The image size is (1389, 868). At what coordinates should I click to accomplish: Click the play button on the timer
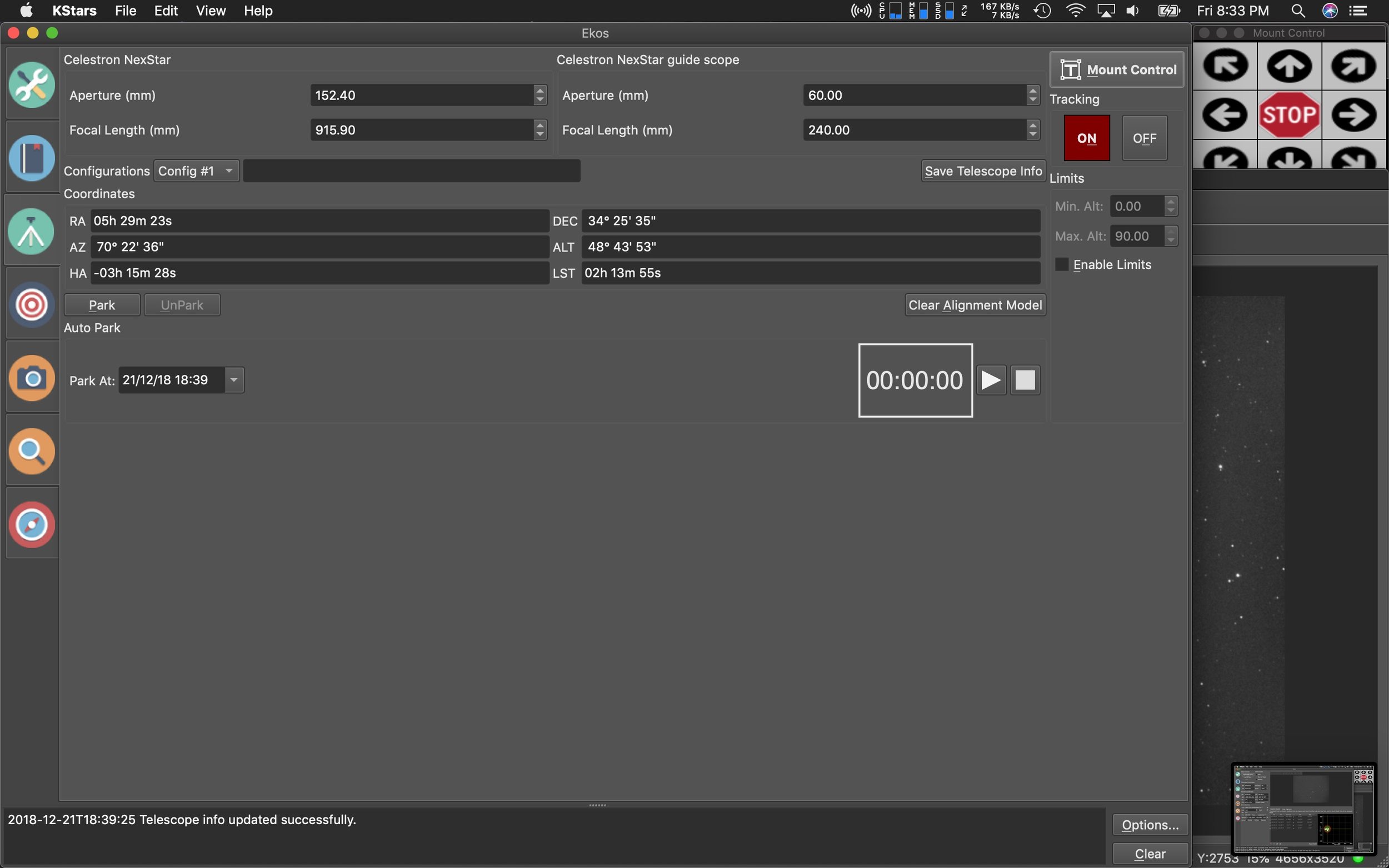[x=991, y=379]
